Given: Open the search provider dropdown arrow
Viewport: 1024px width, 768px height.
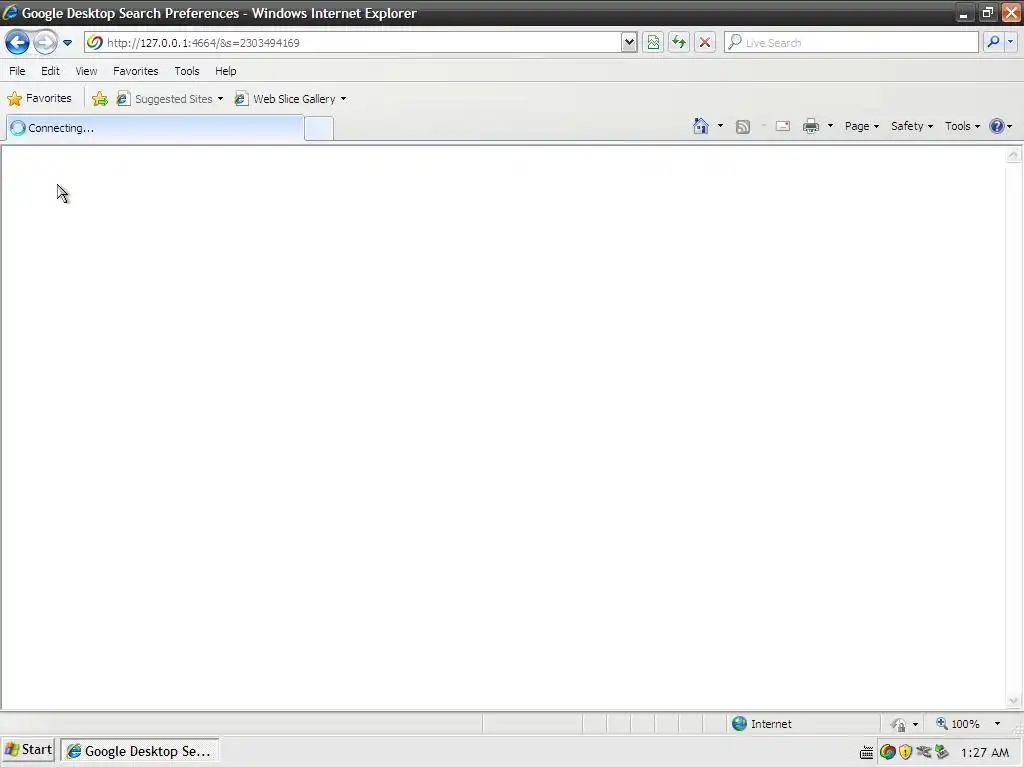Looking at the screenshot, I should click(1010, 42).
